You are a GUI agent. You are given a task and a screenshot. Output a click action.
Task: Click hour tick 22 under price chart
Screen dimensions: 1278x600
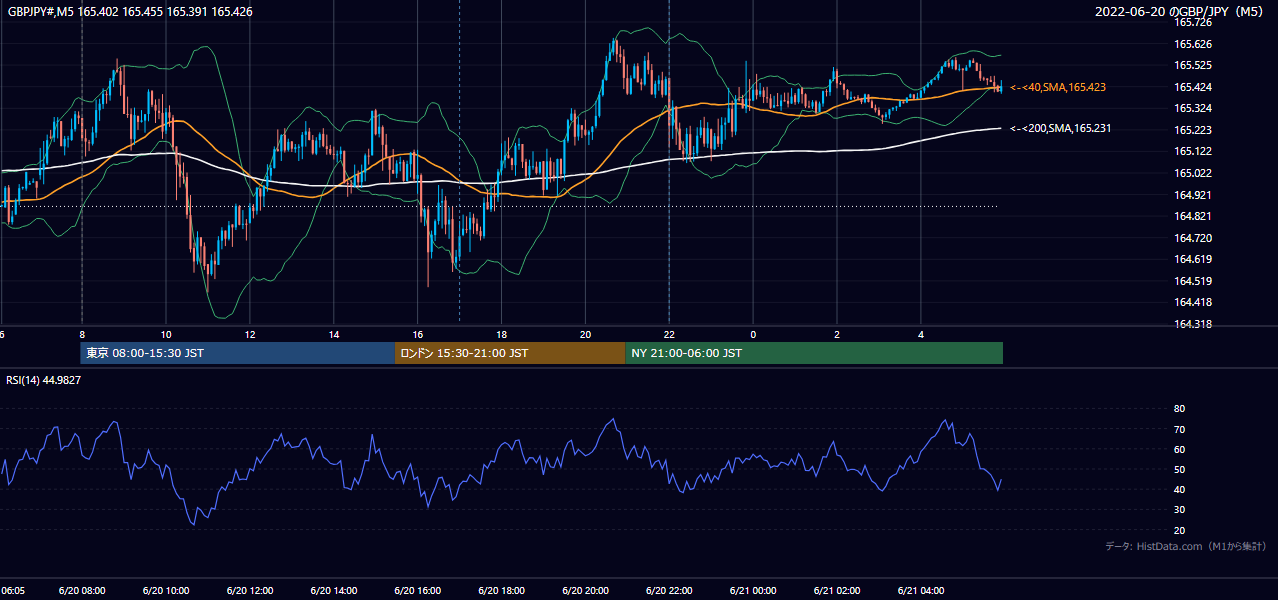click(x=669, y=335)
